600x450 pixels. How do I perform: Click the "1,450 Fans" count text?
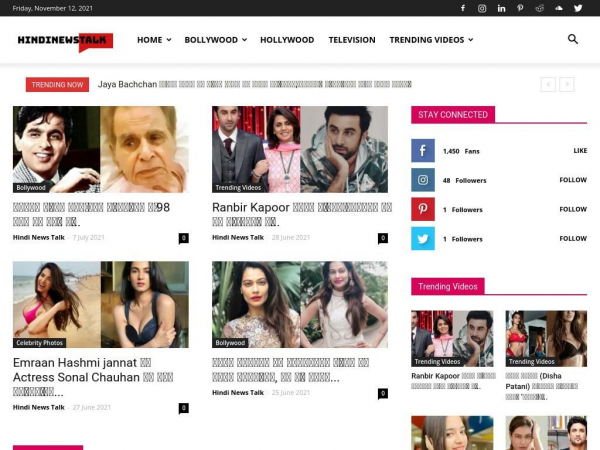point(461,151)
